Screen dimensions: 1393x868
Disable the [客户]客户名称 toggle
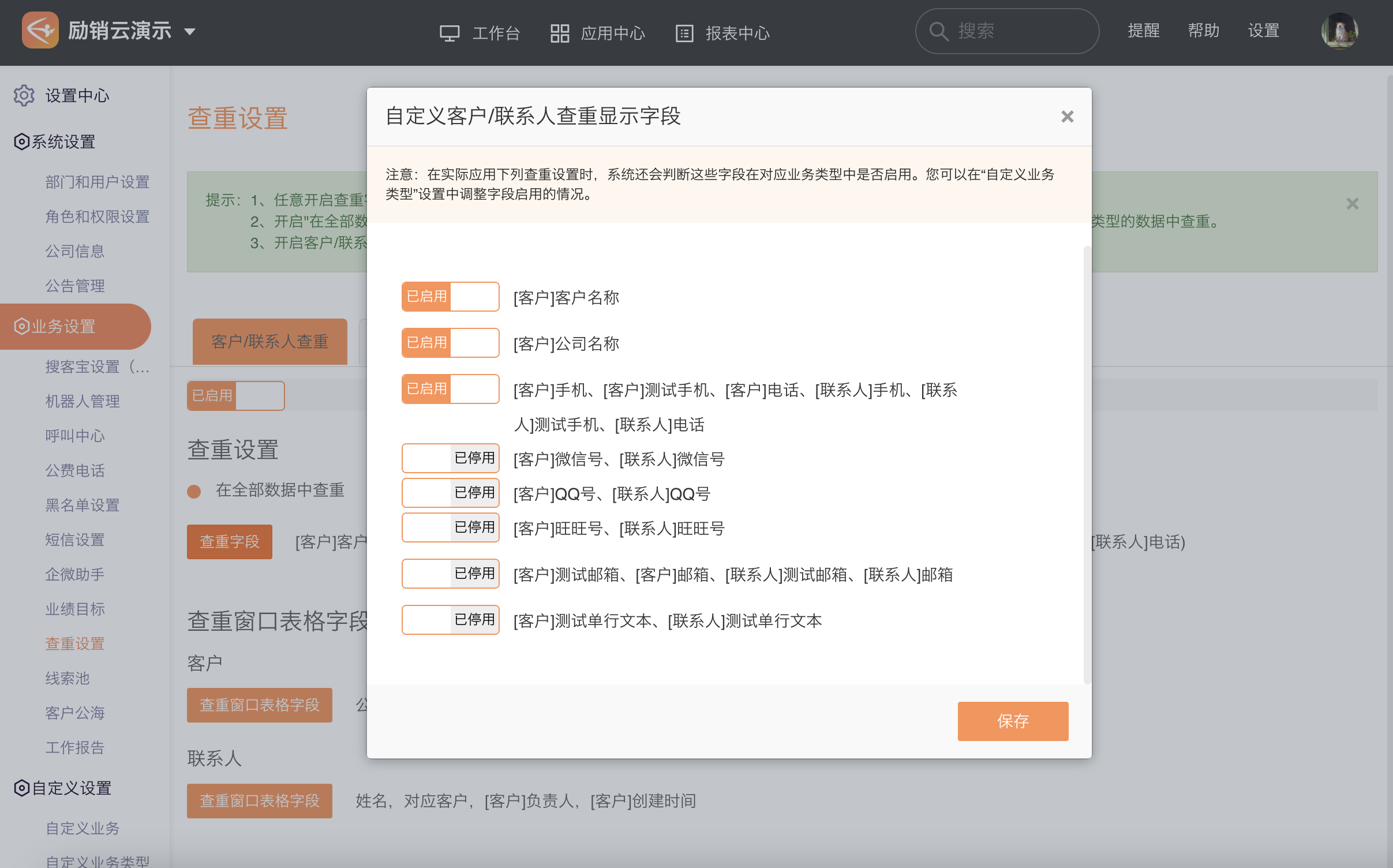click(x=450, y=297)
